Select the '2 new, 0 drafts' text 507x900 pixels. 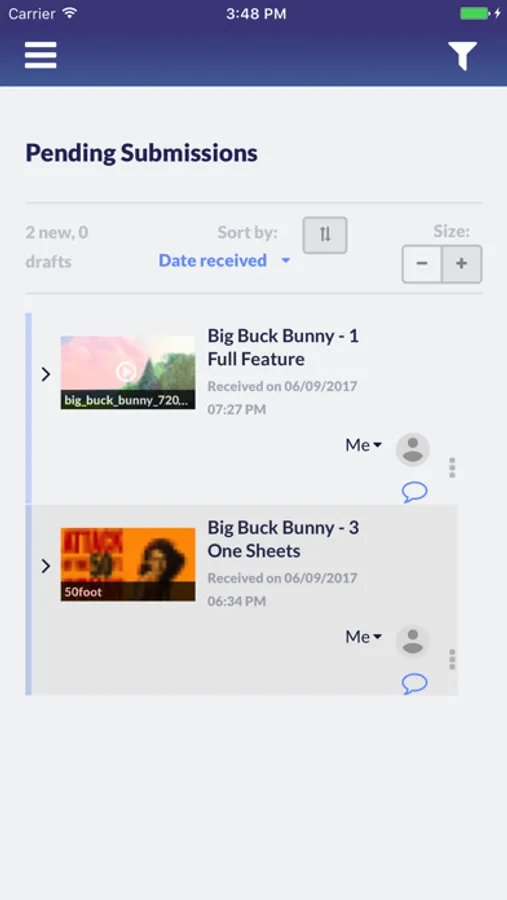57,247
